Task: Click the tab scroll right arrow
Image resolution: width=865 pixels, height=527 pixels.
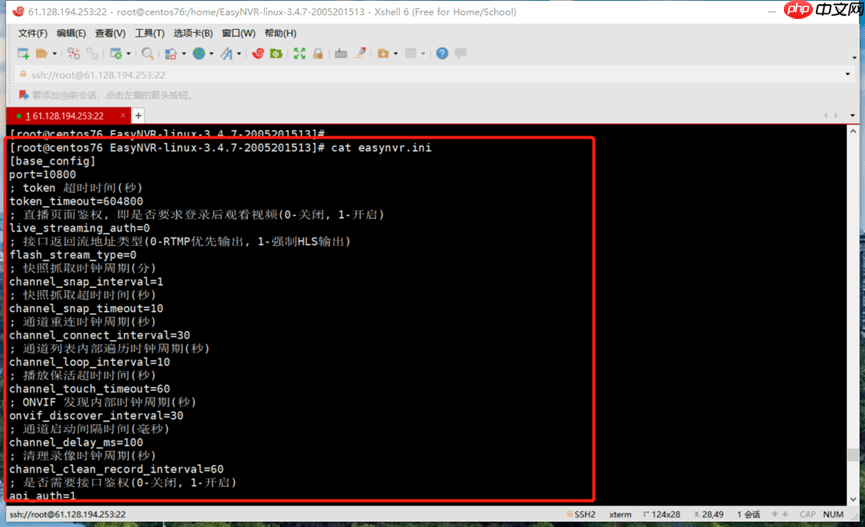Action: pyautogui.click(x=836, y=115)
